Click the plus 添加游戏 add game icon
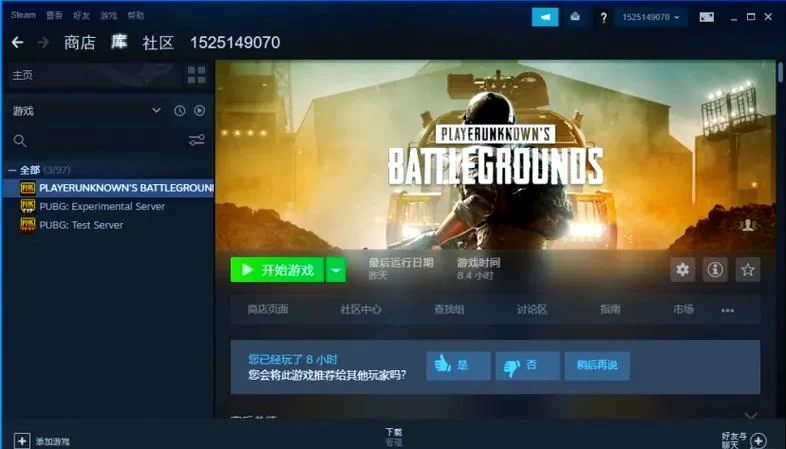Screen dimensions: 786x449 [22, 441]
